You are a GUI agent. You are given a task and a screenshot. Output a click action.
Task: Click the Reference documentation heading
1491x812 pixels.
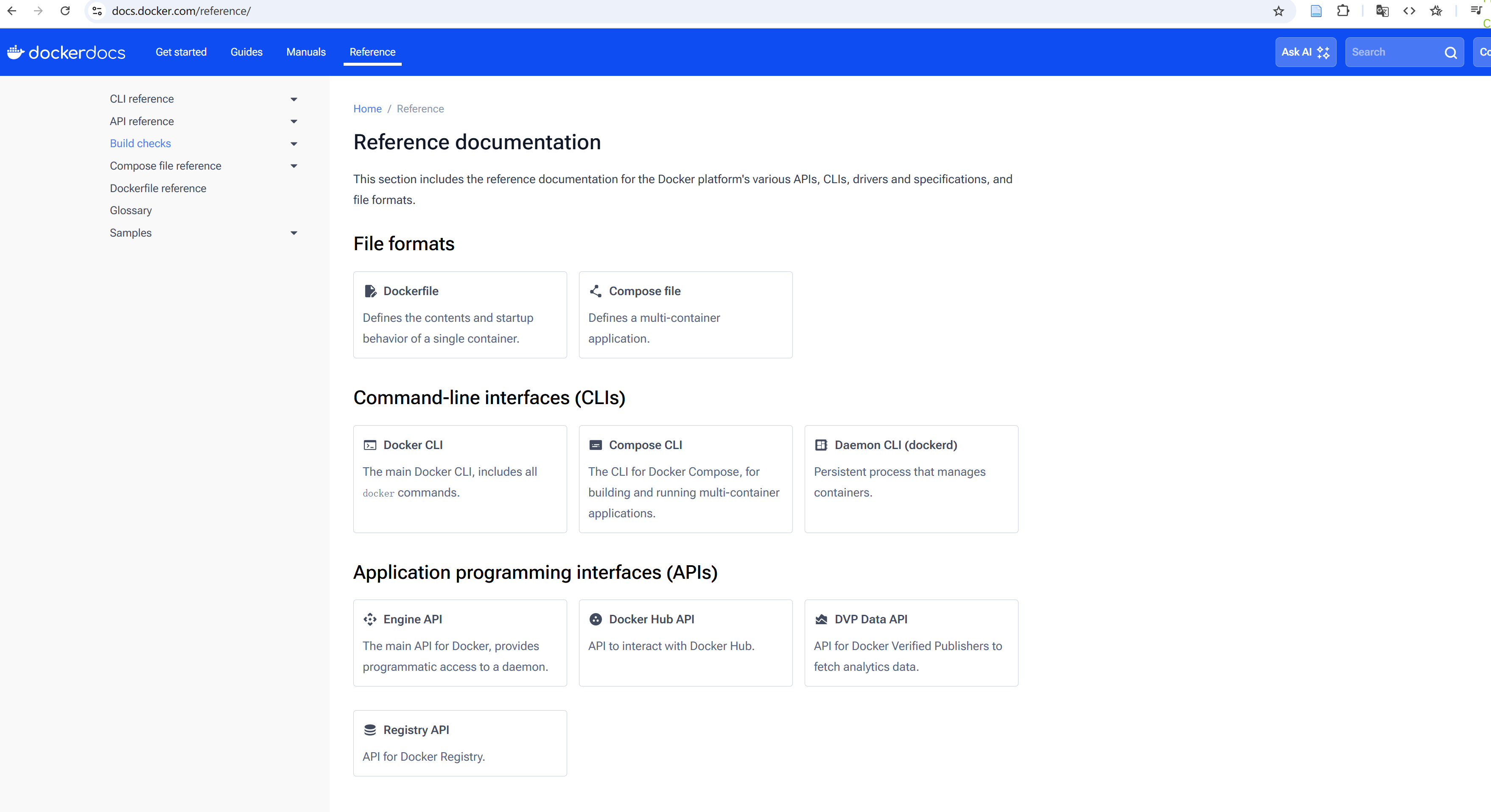click(x=478, y=142)
